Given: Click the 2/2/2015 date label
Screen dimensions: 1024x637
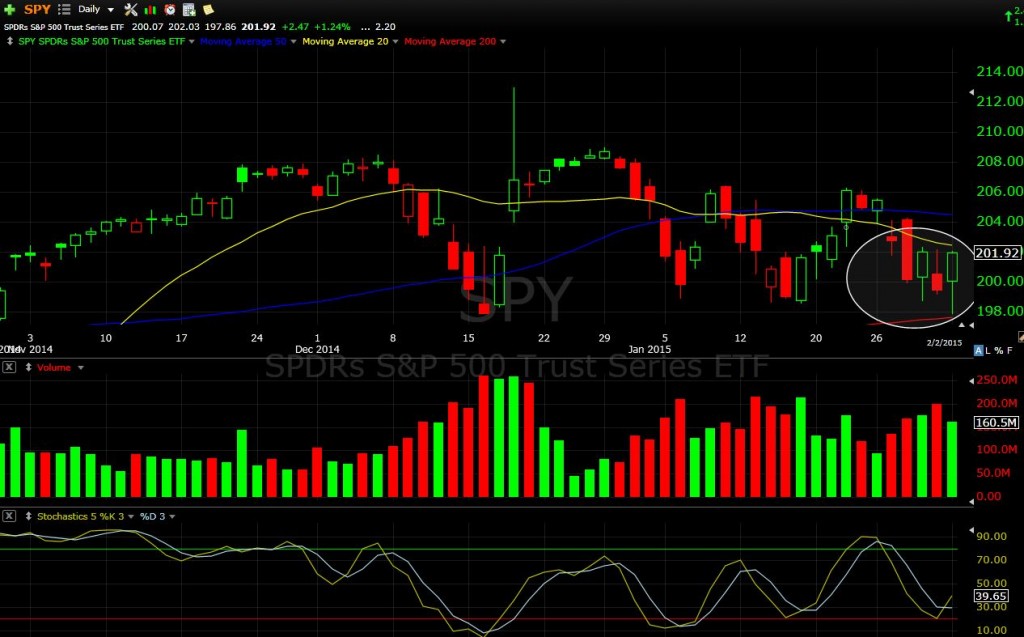Looking at the screenshot, I should (944, 342).
